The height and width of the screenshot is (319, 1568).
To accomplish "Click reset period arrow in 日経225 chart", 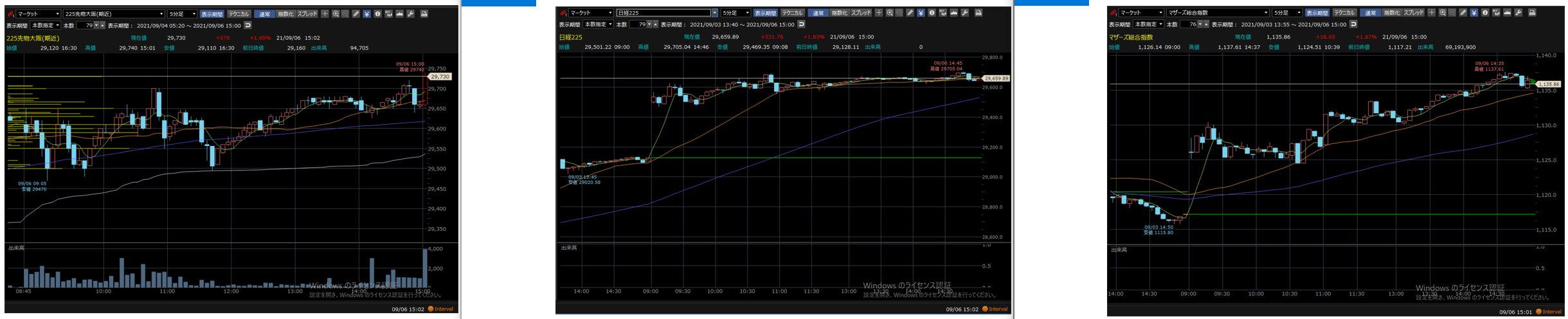I will tap(801, 24).
